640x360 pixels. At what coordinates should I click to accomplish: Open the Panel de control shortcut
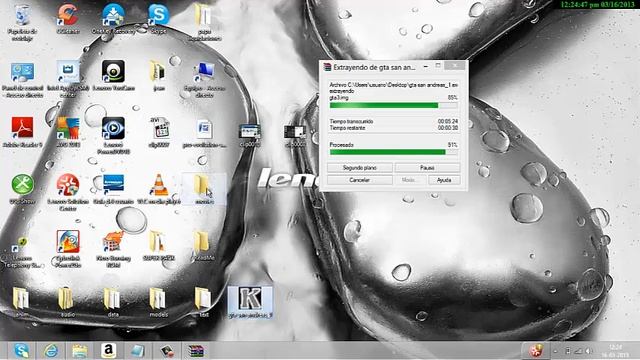22,80
